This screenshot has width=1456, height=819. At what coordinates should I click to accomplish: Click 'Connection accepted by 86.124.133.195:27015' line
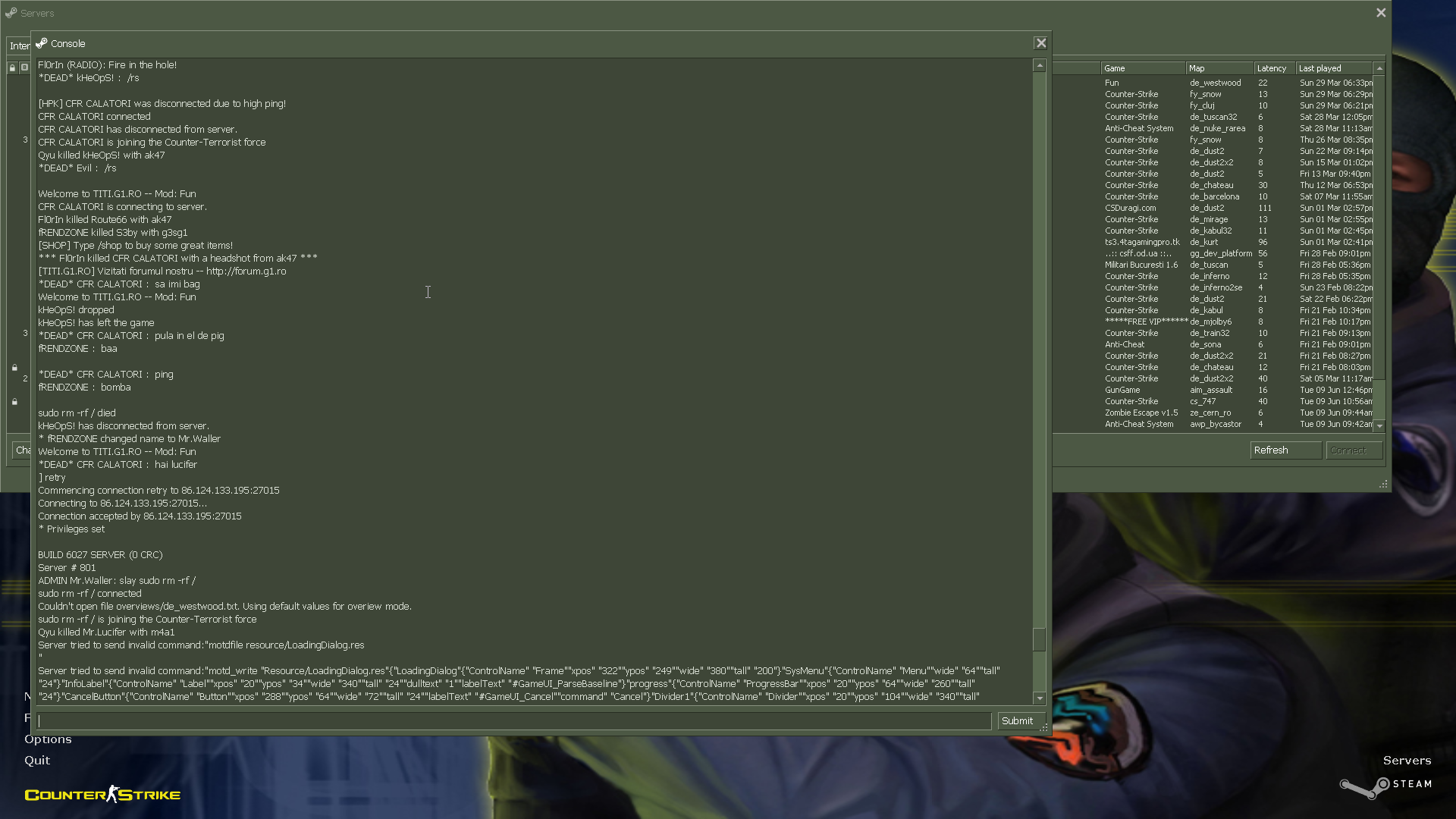(x=140, y=516)
